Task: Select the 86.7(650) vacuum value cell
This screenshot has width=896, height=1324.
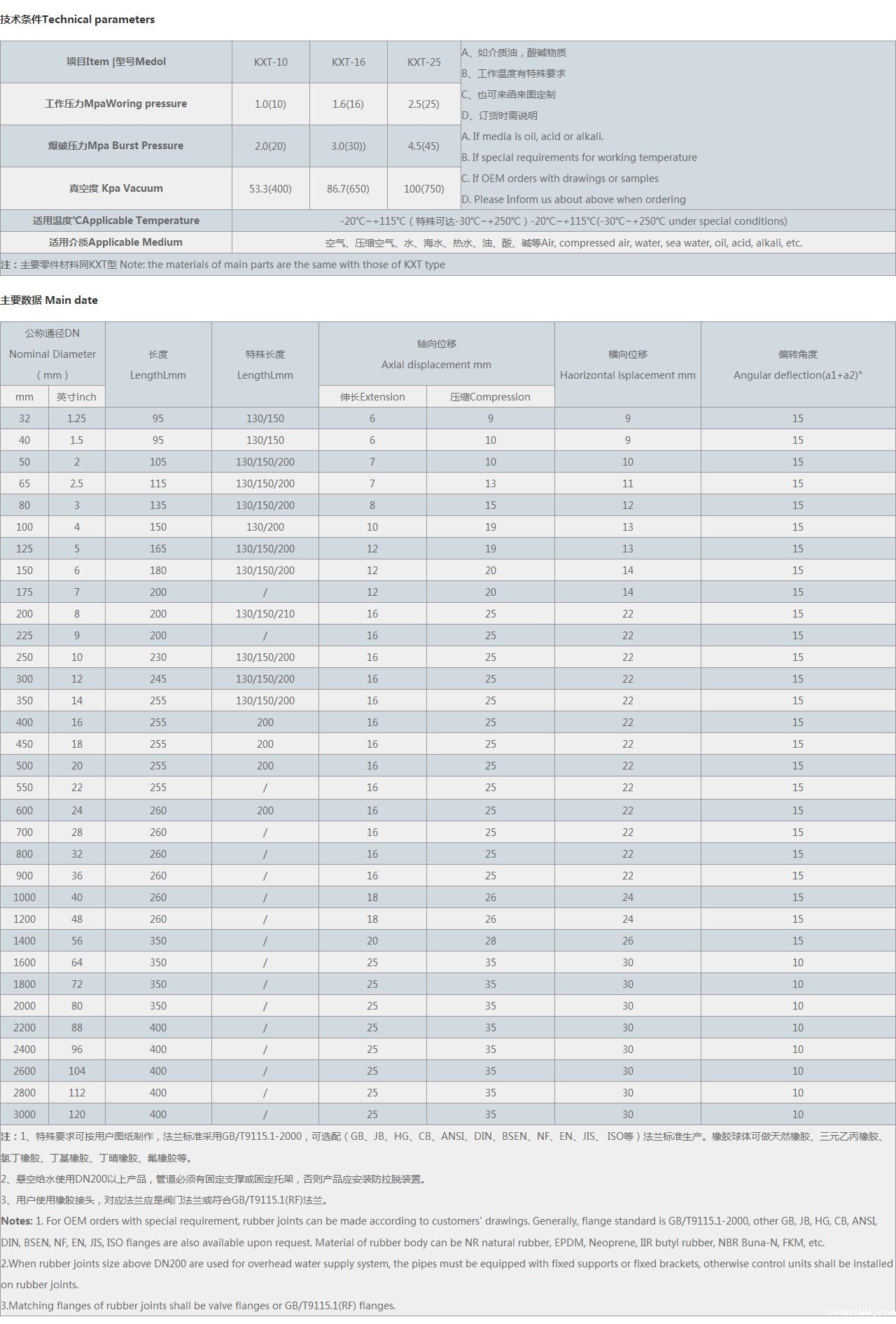Action: [348, 189]
